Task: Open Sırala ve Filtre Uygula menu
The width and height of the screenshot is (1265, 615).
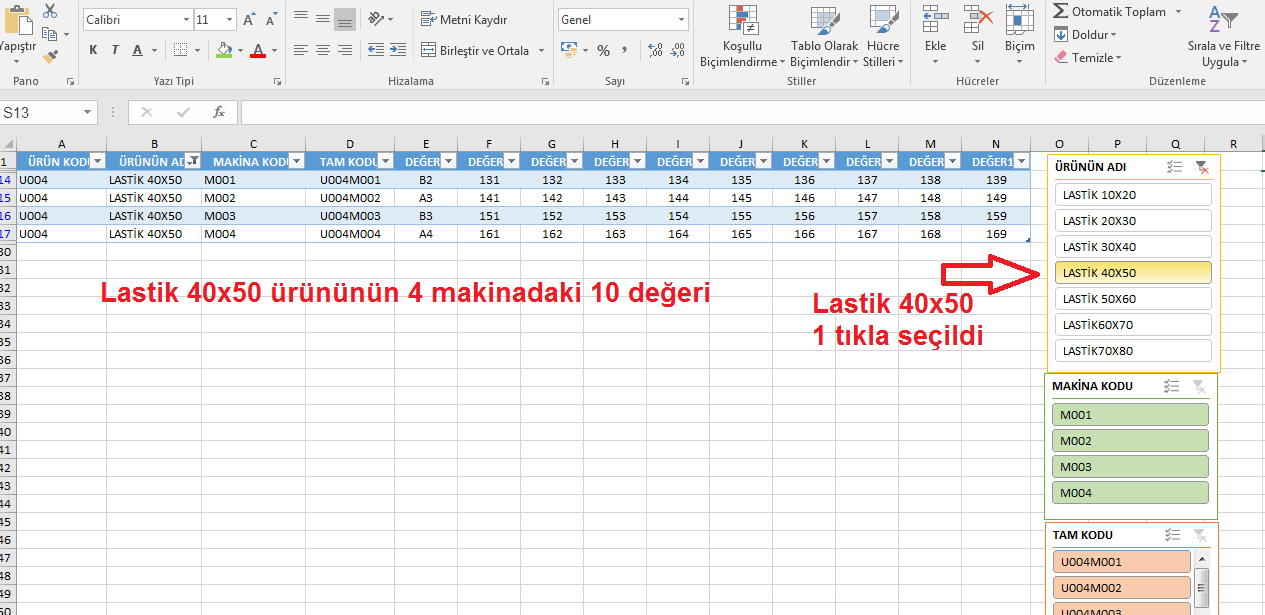Action: point(1223,37)
